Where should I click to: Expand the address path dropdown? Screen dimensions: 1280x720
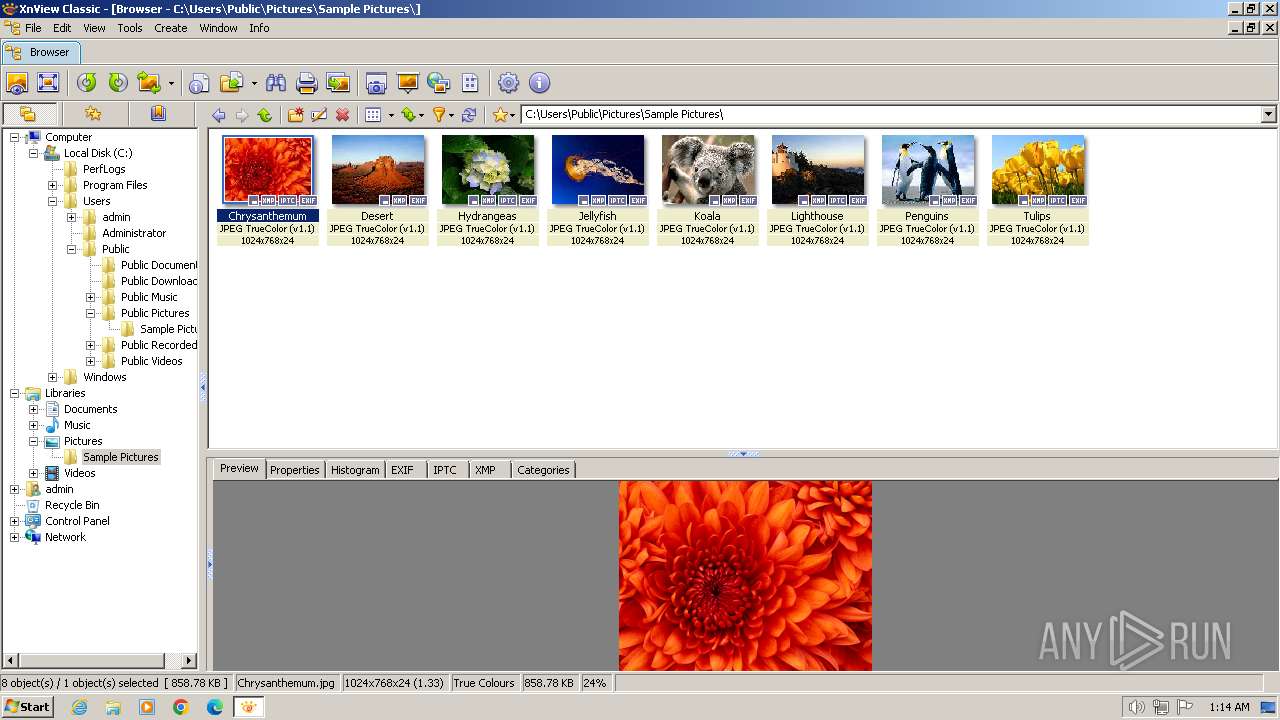click(1268, 114)
